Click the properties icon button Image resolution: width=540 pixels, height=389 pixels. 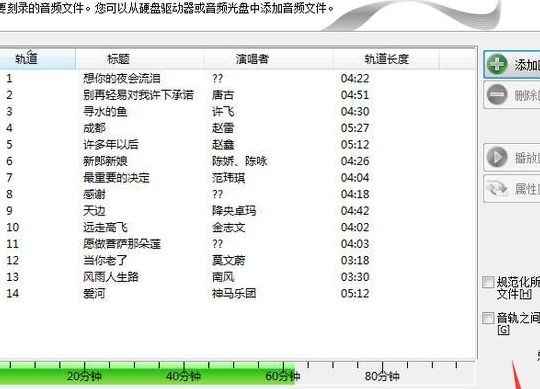[497, 188]
